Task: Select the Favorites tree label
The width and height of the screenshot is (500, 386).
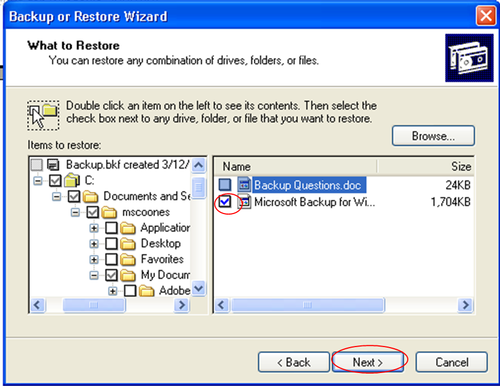Action: coord(162,259)
